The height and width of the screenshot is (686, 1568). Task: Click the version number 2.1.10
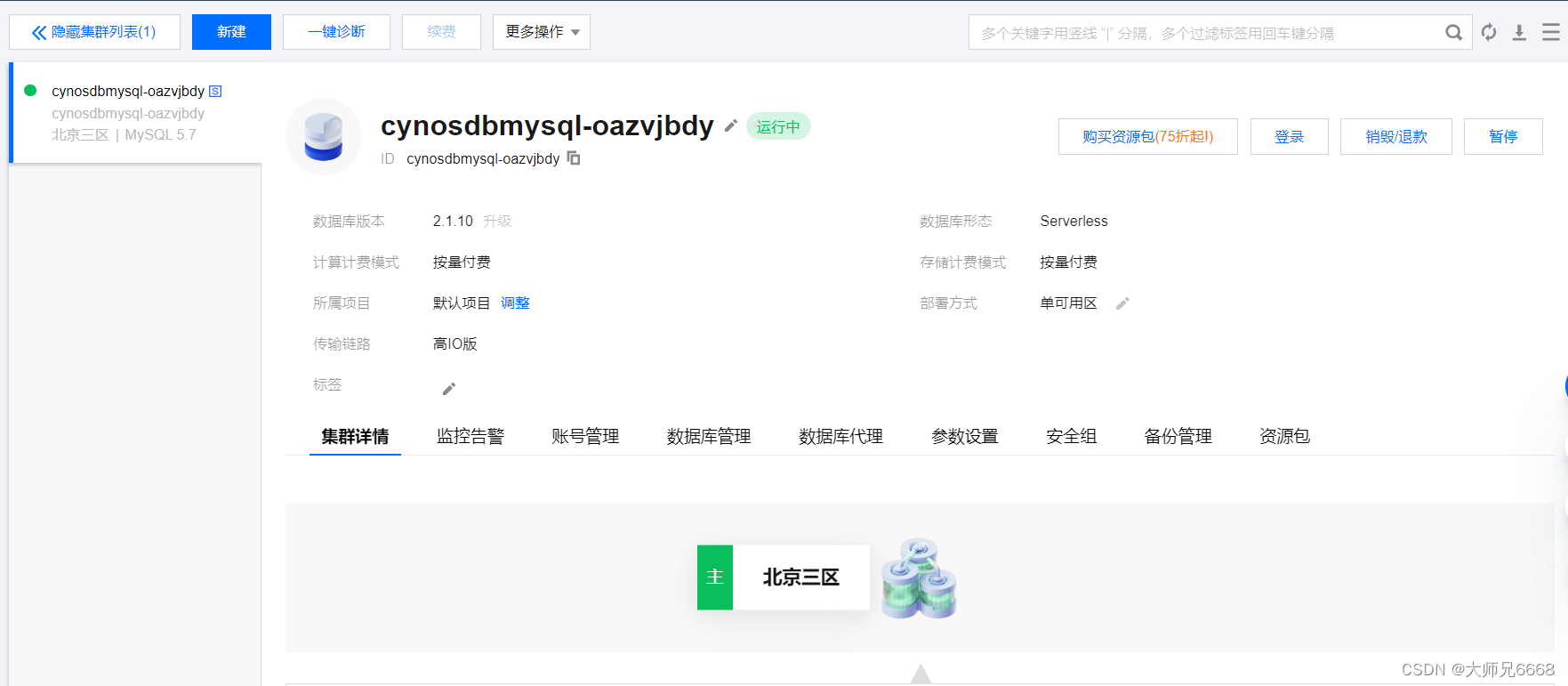pyautogui.click(x=453, y=221)
